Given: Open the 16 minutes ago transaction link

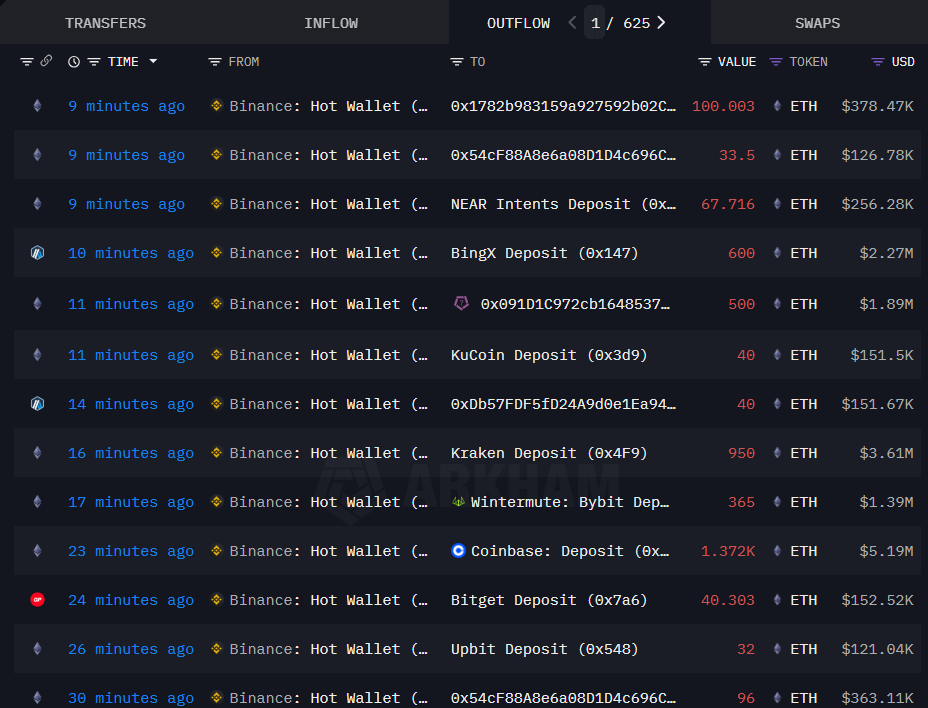Looking at the screenshot, I should [x=131, y=453].
